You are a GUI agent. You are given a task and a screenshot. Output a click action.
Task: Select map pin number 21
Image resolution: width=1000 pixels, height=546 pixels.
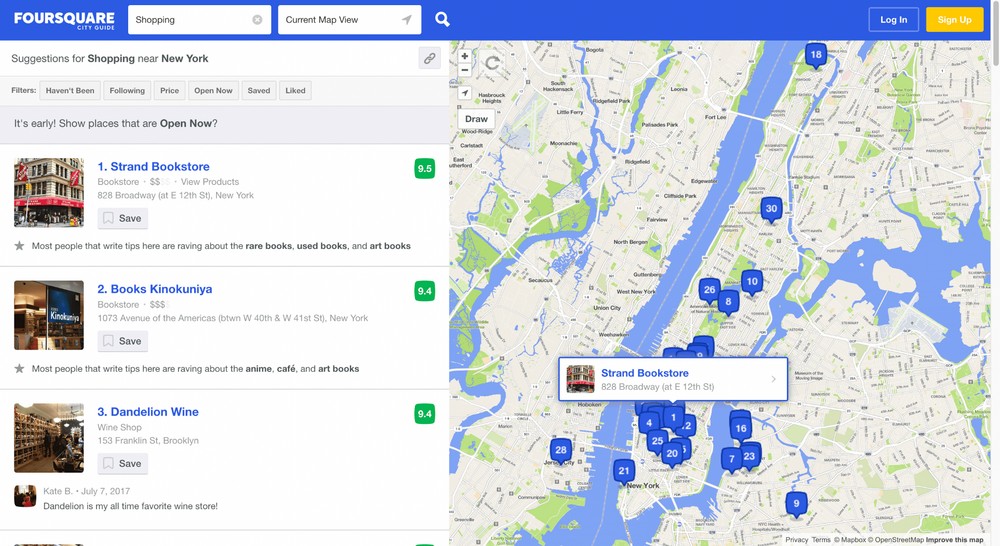pyautogui.click(x=624, y=472)
